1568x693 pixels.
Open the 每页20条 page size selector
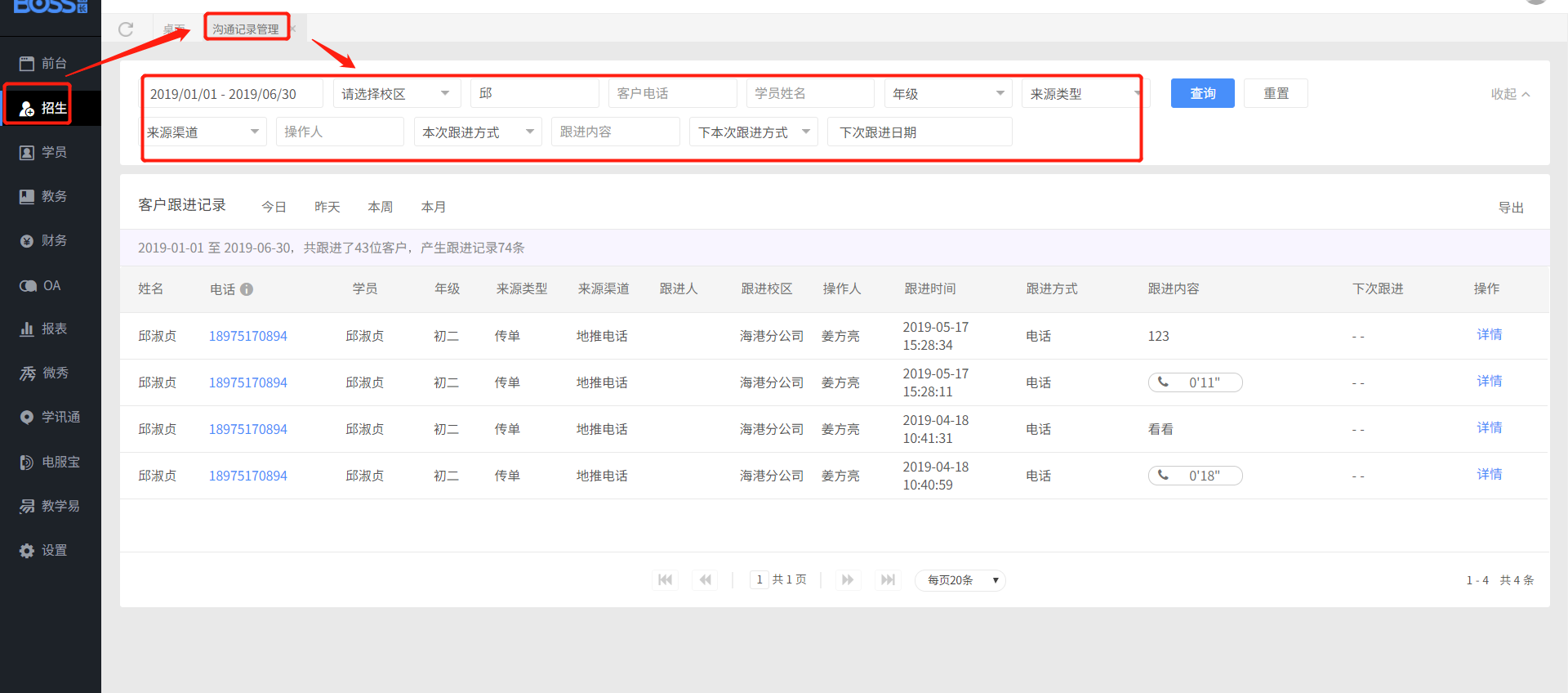click(960, 579)
